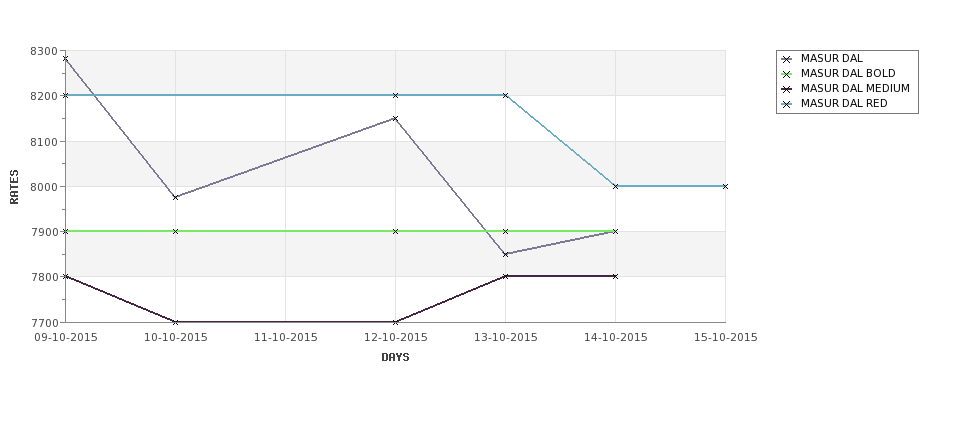Select MASUR DAL point on 10-10-2015

click(175, 197)
